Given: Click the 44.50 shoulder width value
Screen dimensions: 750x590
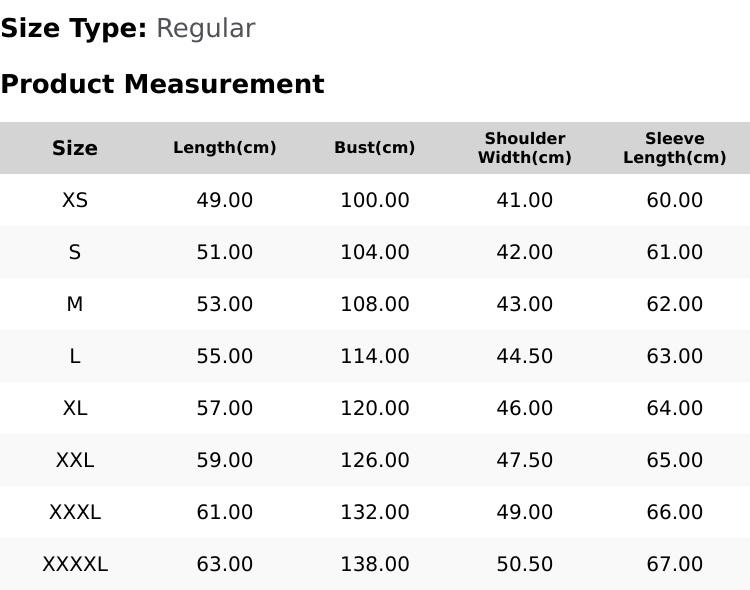Looking at the screenshot, I should (x=525, y=356).
